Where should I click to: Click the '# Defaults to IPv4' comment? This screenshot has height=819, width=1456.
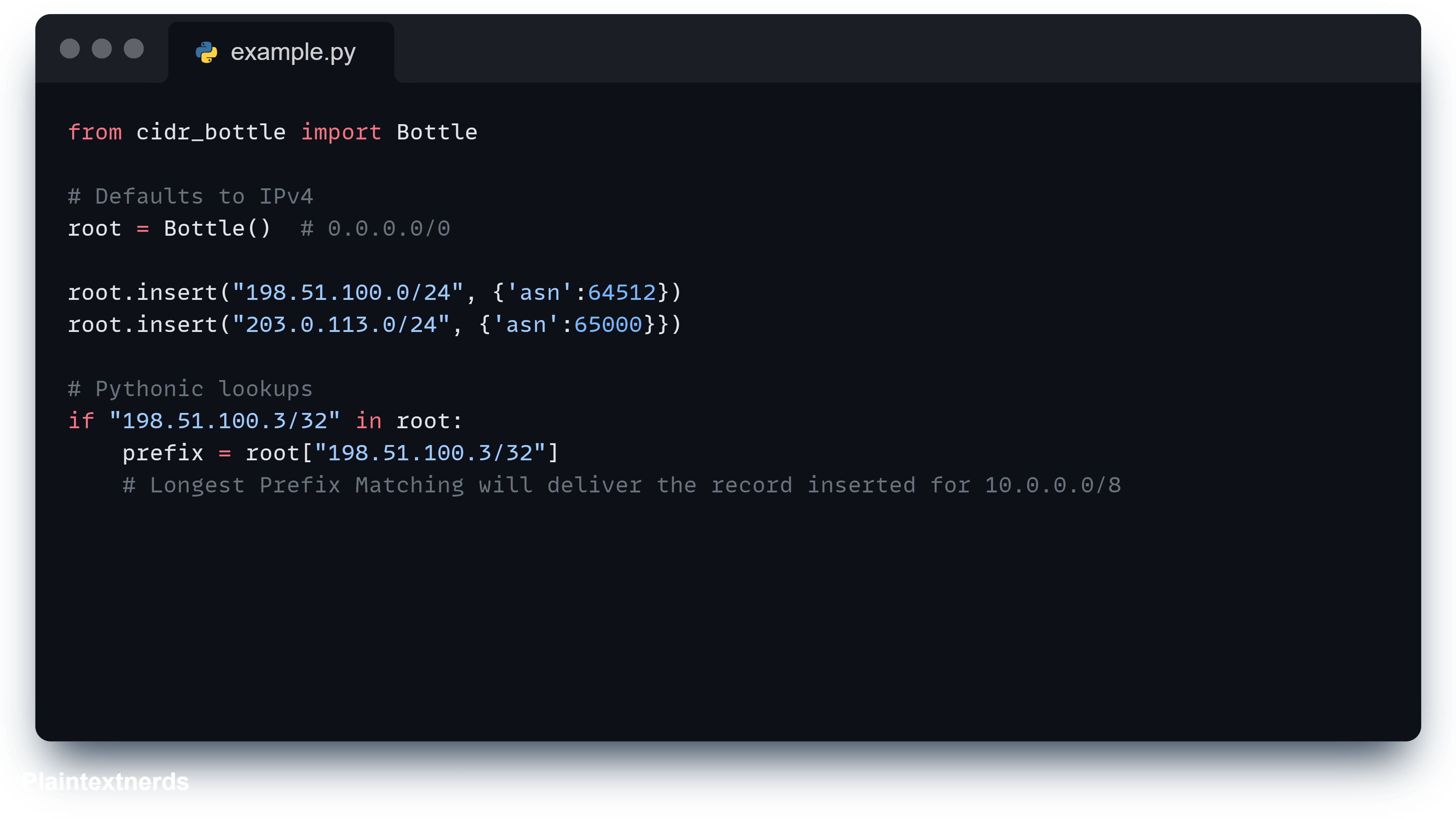190,196
